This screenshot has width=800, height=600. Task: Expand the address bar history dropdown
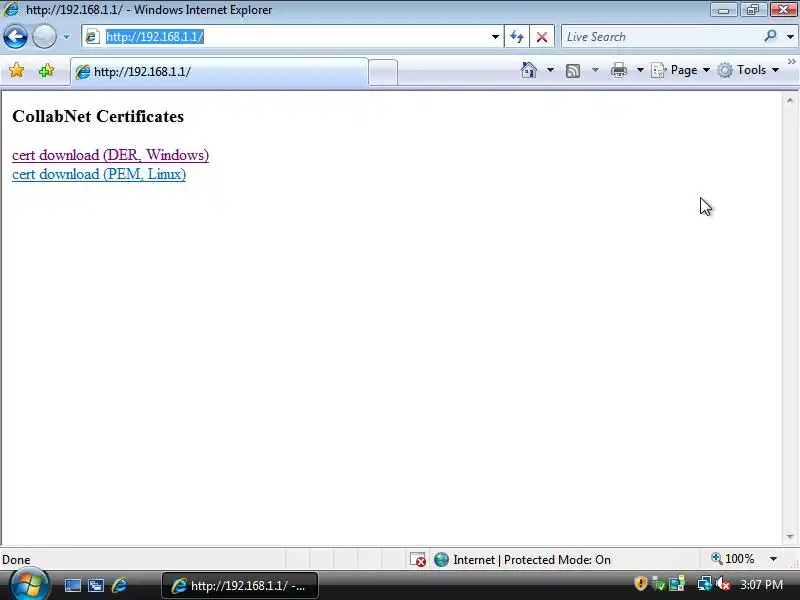pos(495,37)
